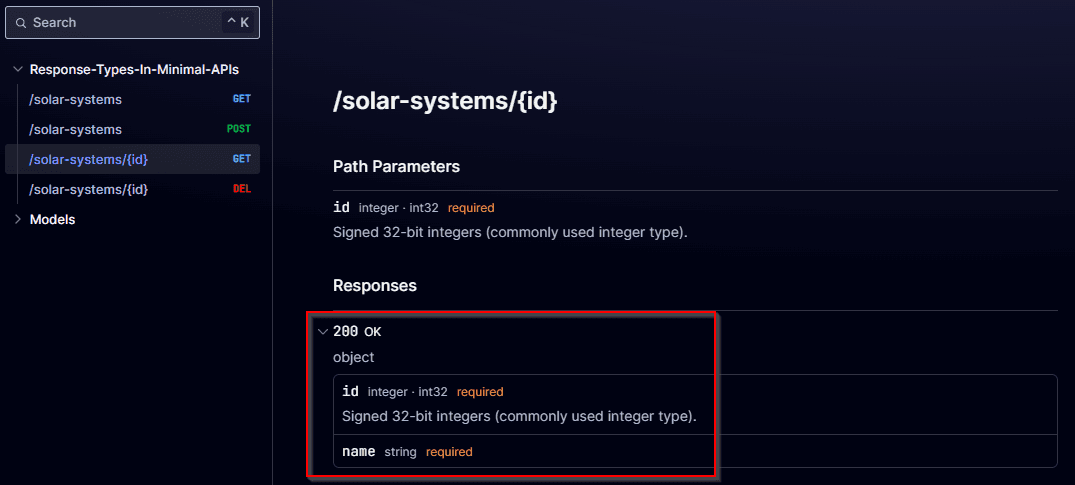Click the red DEL method badge
1075x485 pixels.
(x=242, y=189)
